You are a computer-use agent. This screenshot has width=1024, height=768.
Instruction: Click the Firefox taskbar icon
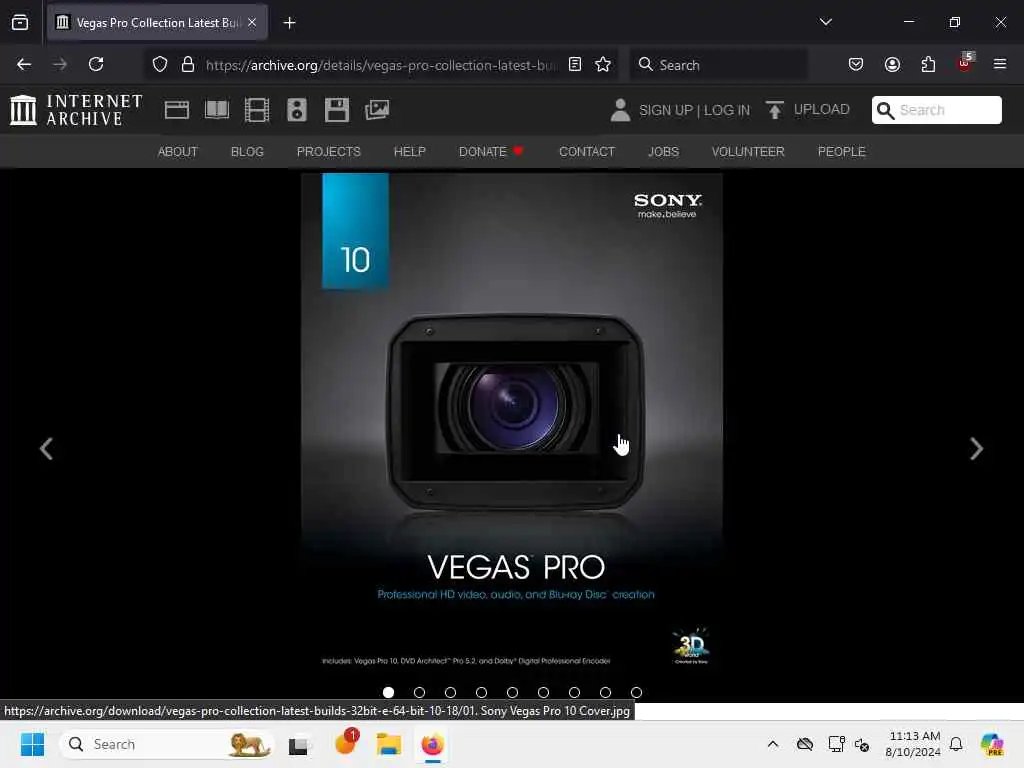pyautogui.click(x=432, y=744)
